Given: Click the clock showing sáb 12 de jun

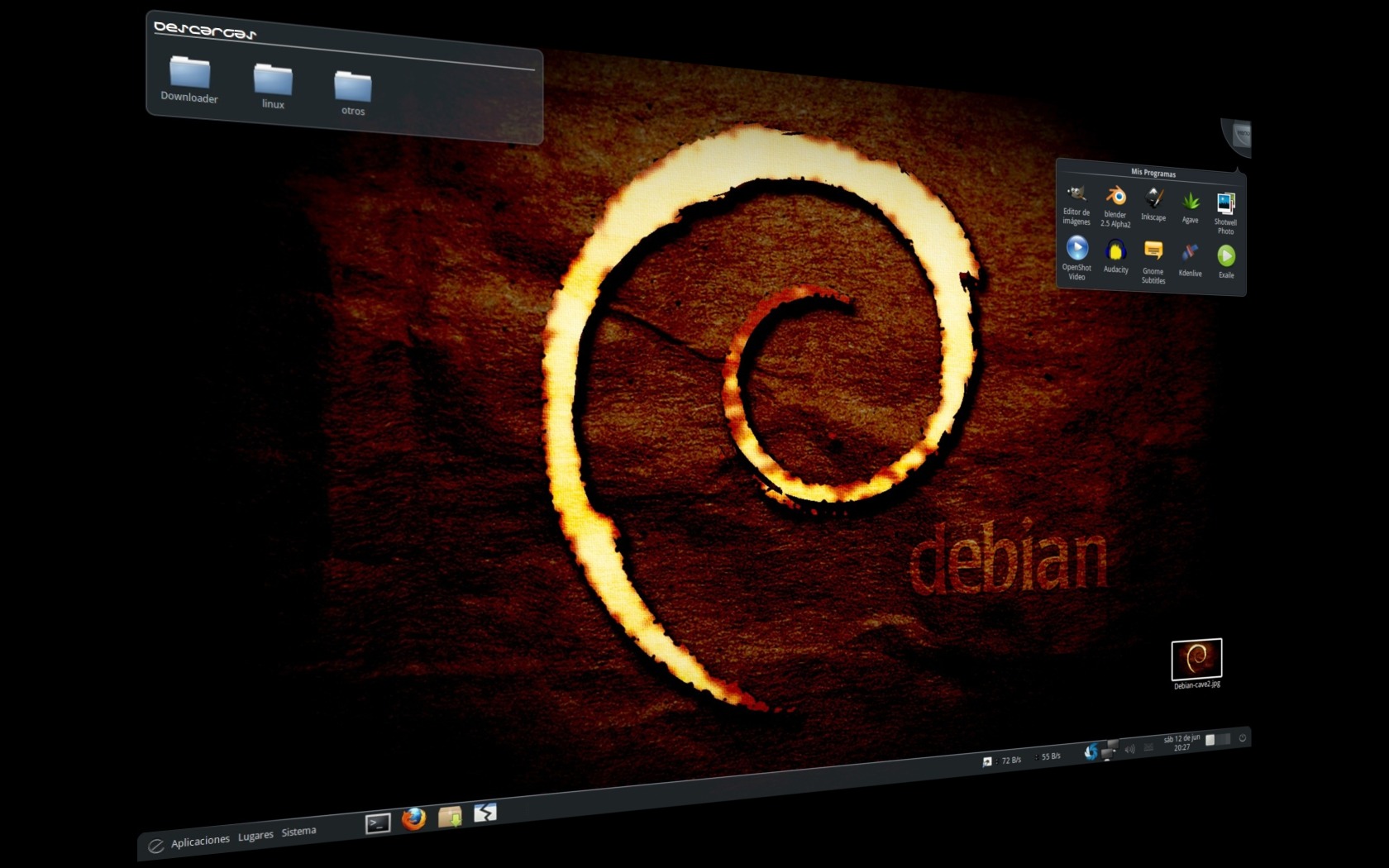Looking at the screenshot, I should tap(1181, 742).
